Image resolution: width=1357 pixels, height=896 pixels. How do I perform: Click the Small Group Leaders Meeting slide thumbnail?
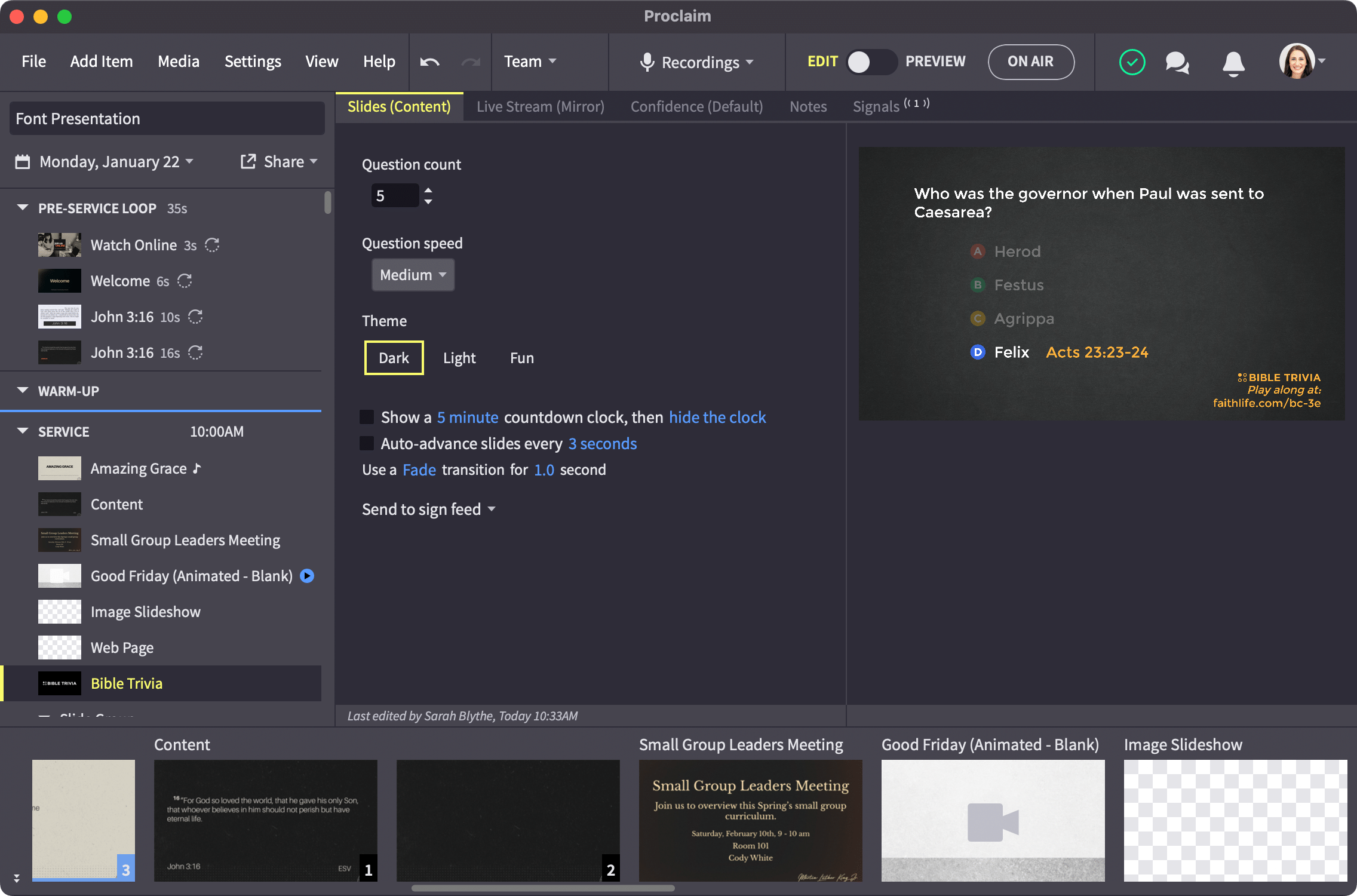pos(751,821)
